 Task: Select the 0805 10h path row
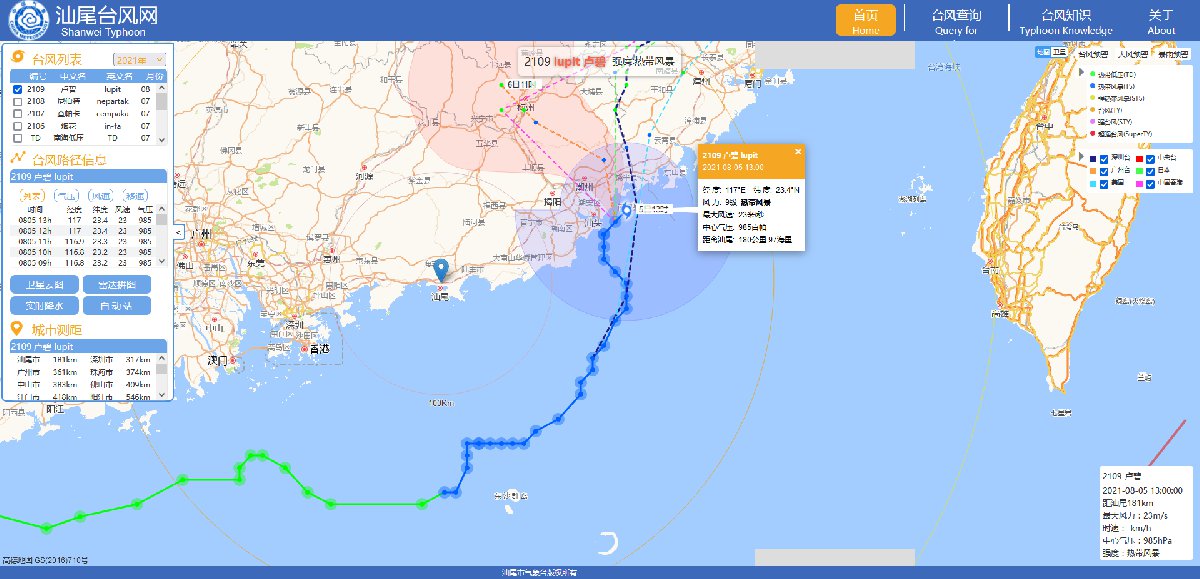point(82,252)
